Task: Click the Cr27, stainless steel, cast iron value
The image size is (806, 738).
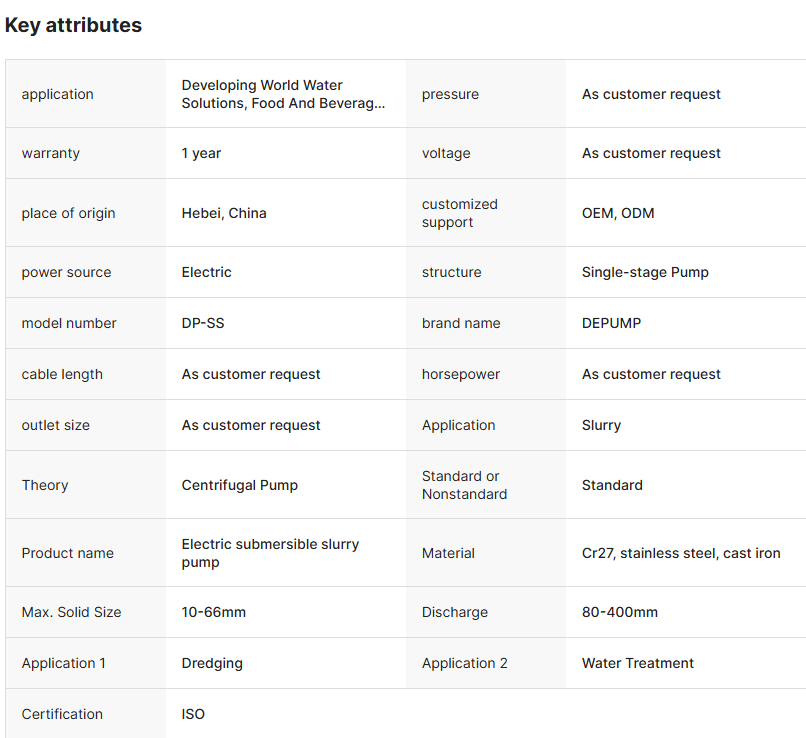Action: pos(681,553)
